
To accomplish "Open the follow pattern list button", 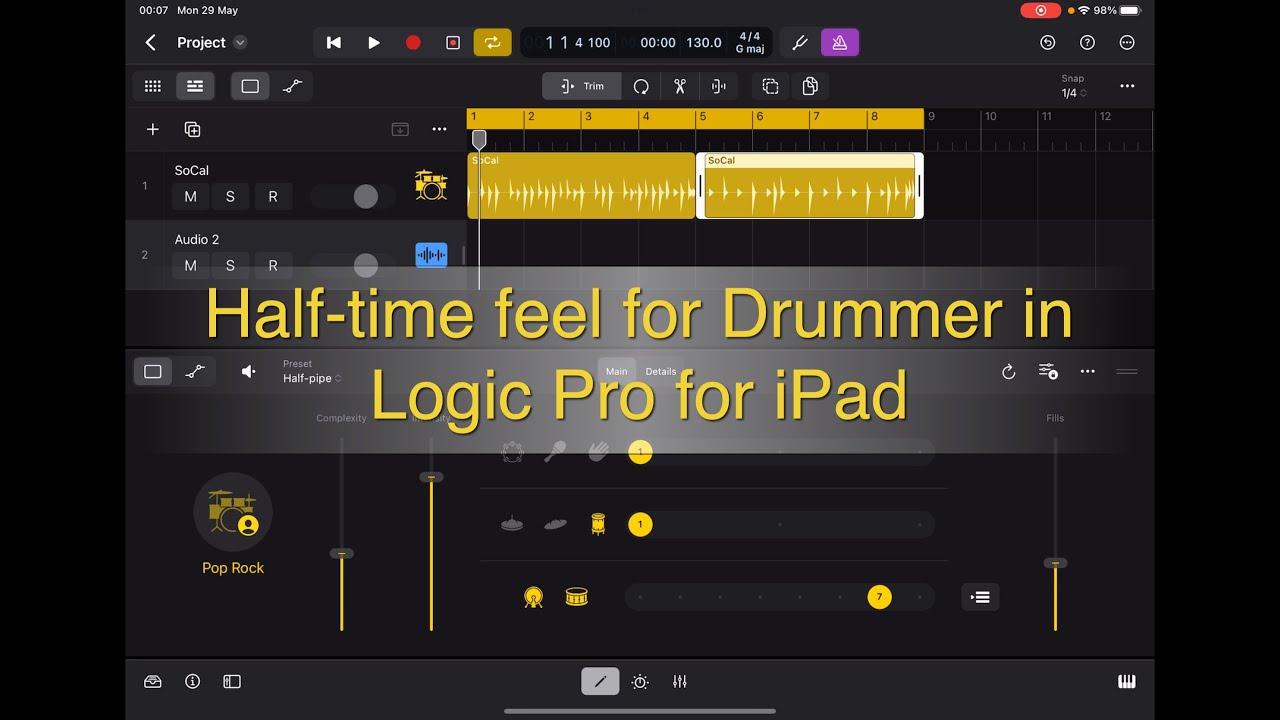I will click(x=980, y=597).
